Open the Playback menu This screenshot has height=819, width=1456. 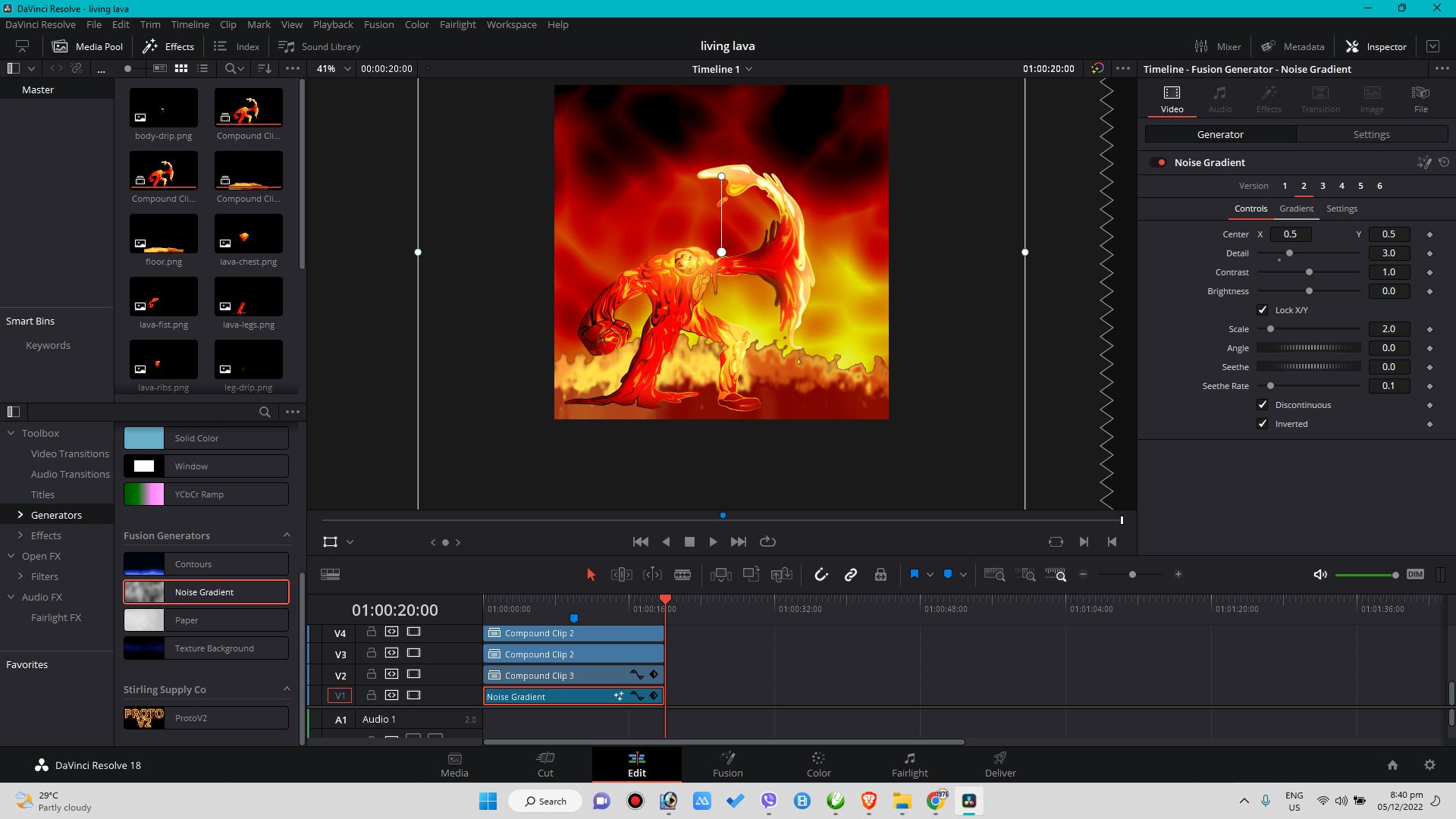pos(333,24)
